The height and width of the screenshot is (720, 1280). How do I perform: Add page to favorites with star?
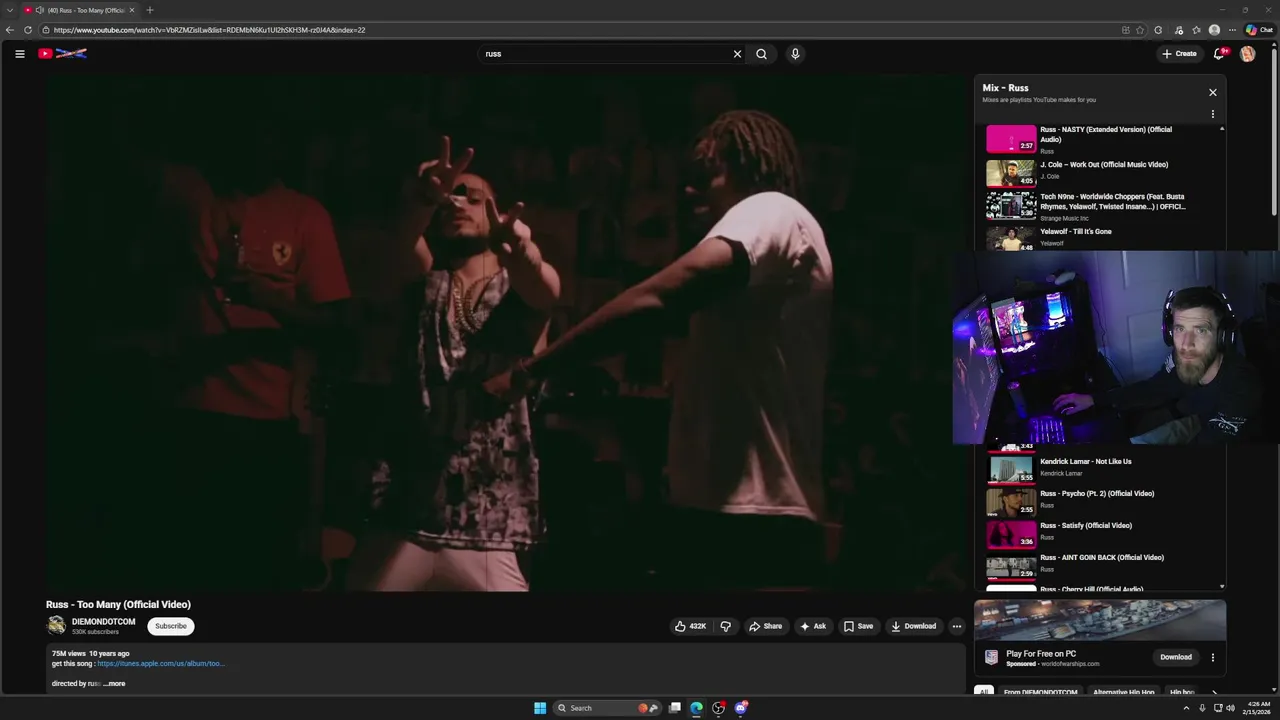(1140, 30)
